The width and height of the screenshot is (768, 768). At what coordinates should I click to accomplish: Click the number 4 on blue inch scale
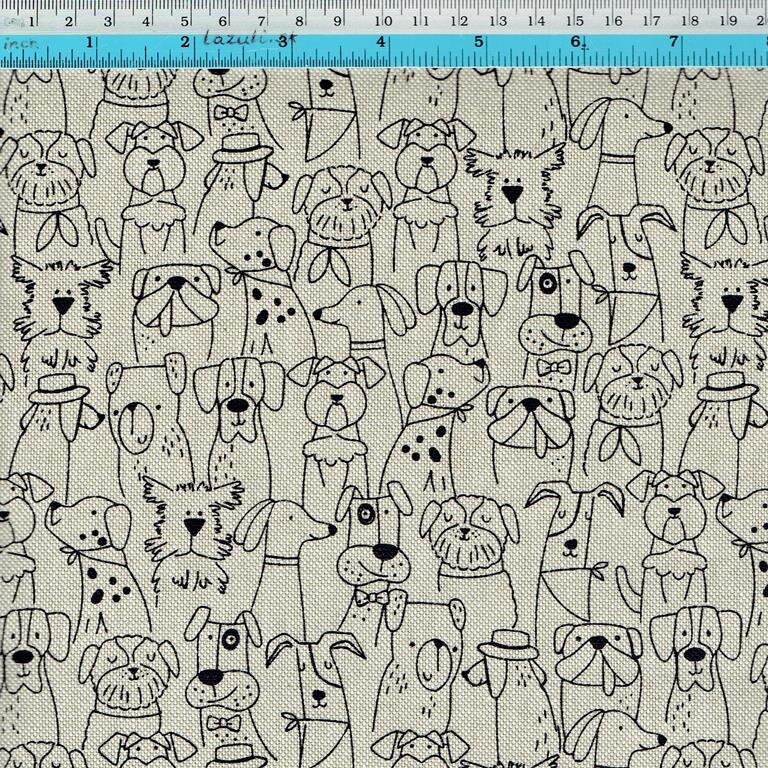pyautogui.click(x=381, y=42)
